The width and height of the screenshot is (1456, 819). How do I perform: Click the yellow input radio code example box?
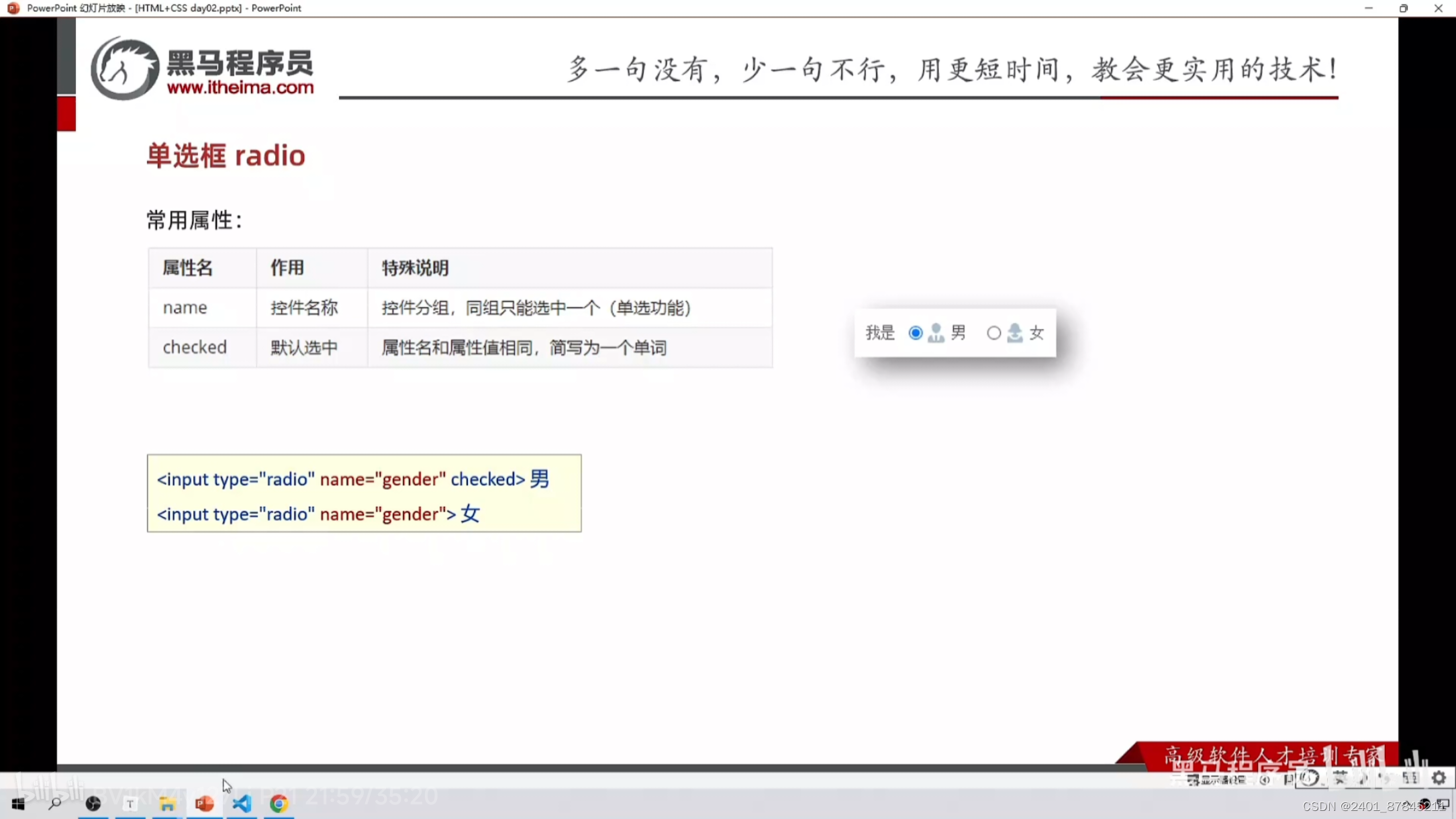click(364, 493)
